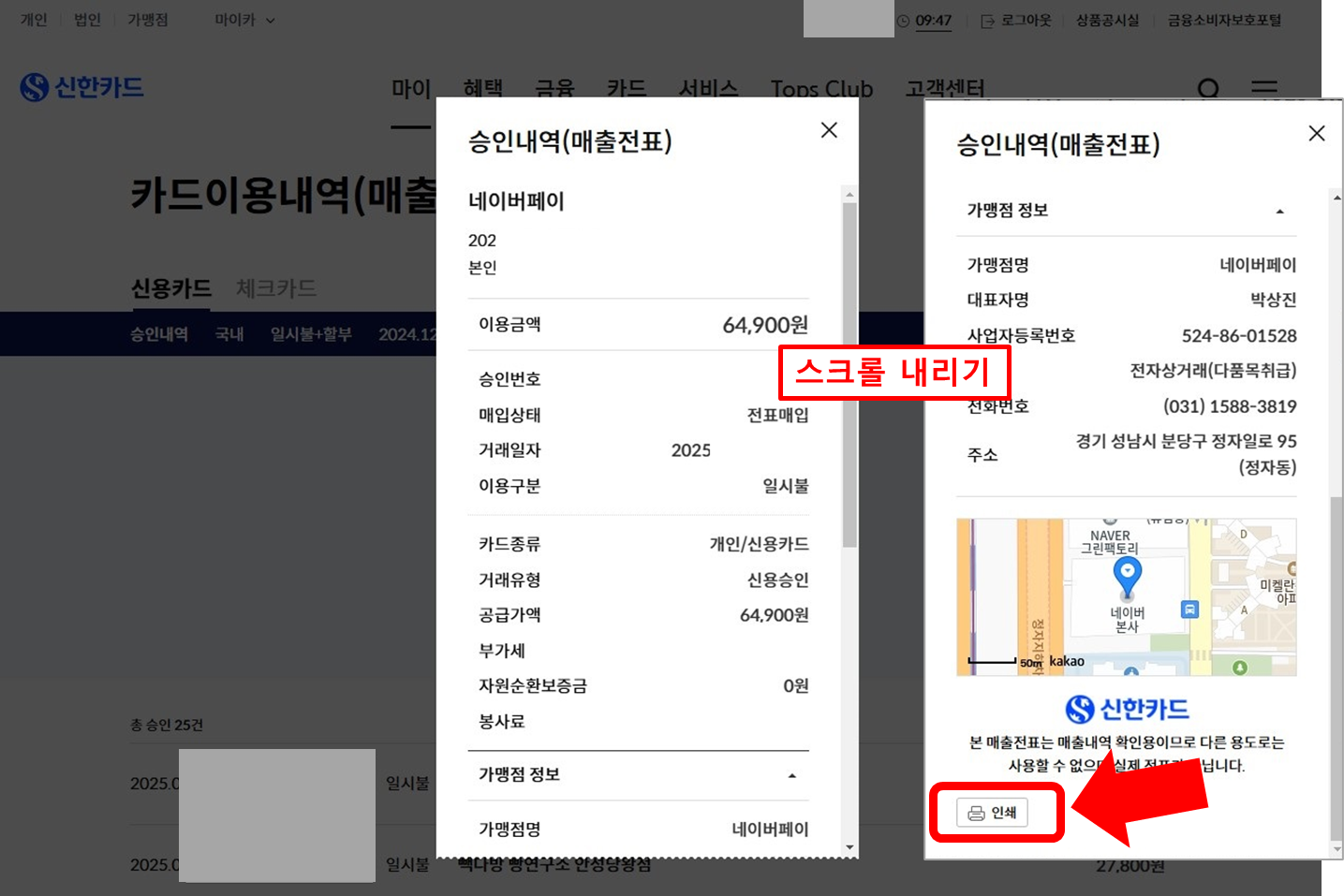The width and height of the screenshot is (1344, 896).
Task: Click the 개인 link in top bar
Action: pos(34,20)
